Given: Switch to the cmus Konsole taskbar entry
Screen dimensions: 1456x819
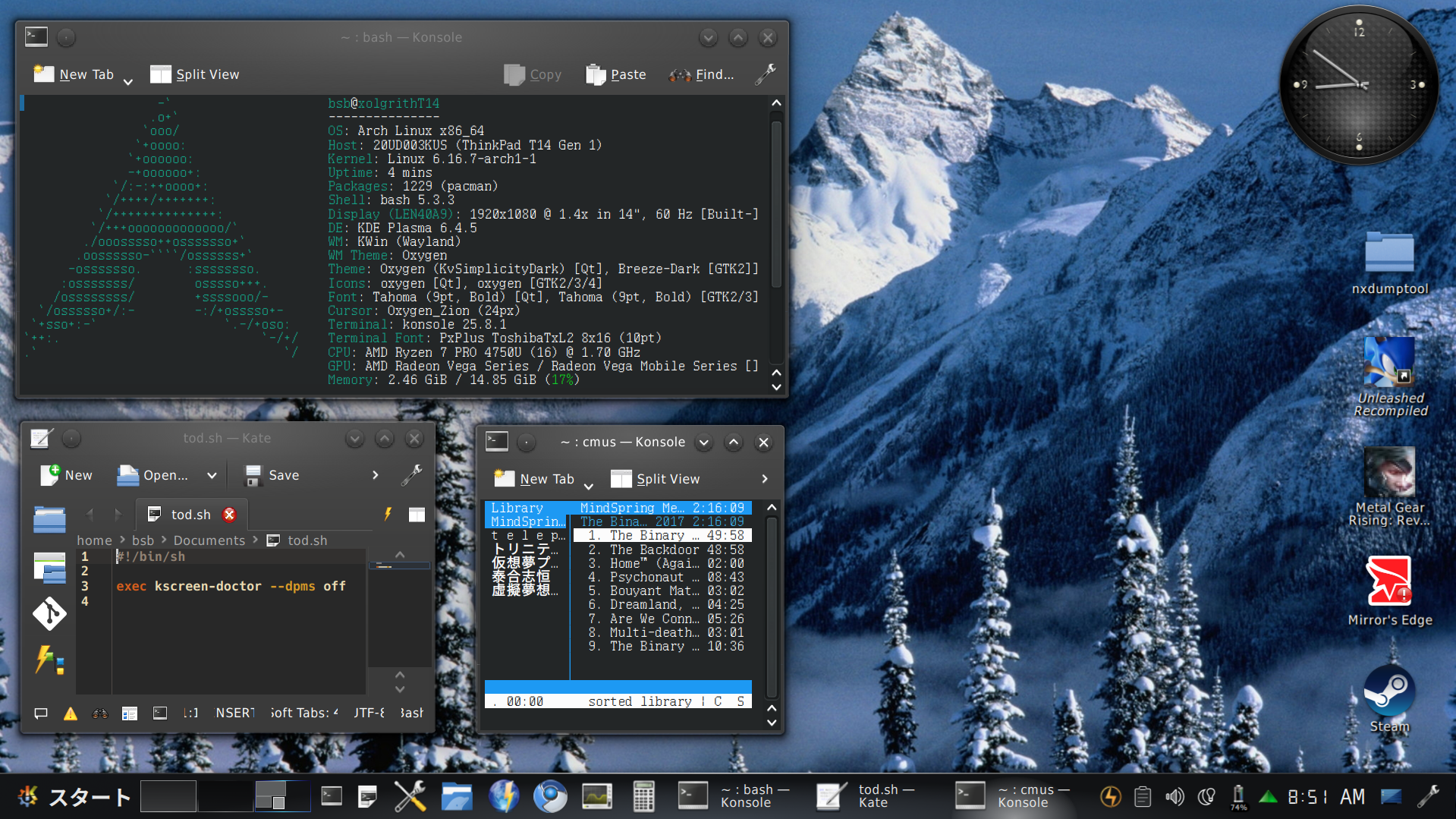Looking at the screenshot, I should point(1013,796).
